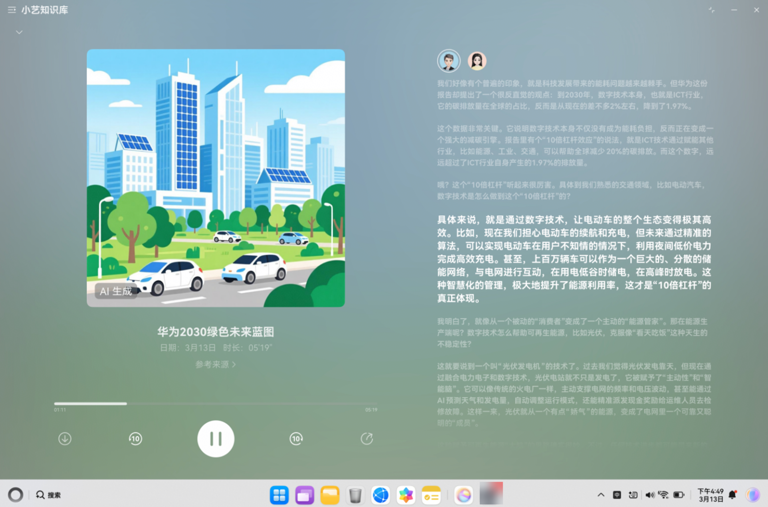Open the taskbar start circle button

15,495
